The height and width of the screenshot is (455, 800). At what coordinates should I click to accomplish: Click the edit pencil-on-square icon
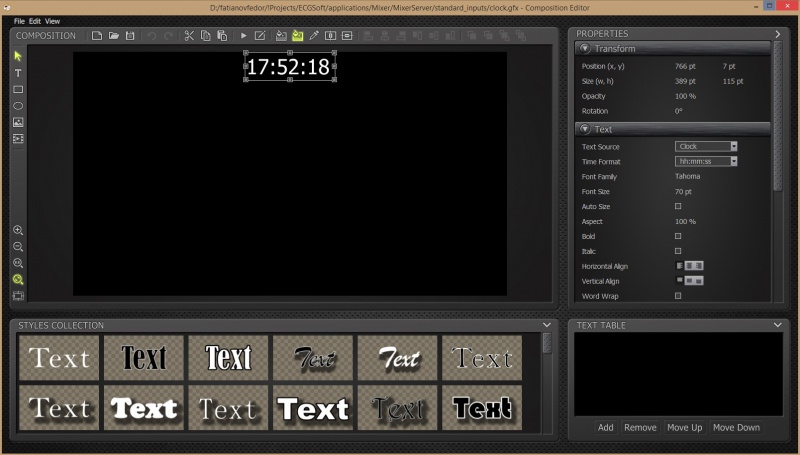click(x=260, y=36)
